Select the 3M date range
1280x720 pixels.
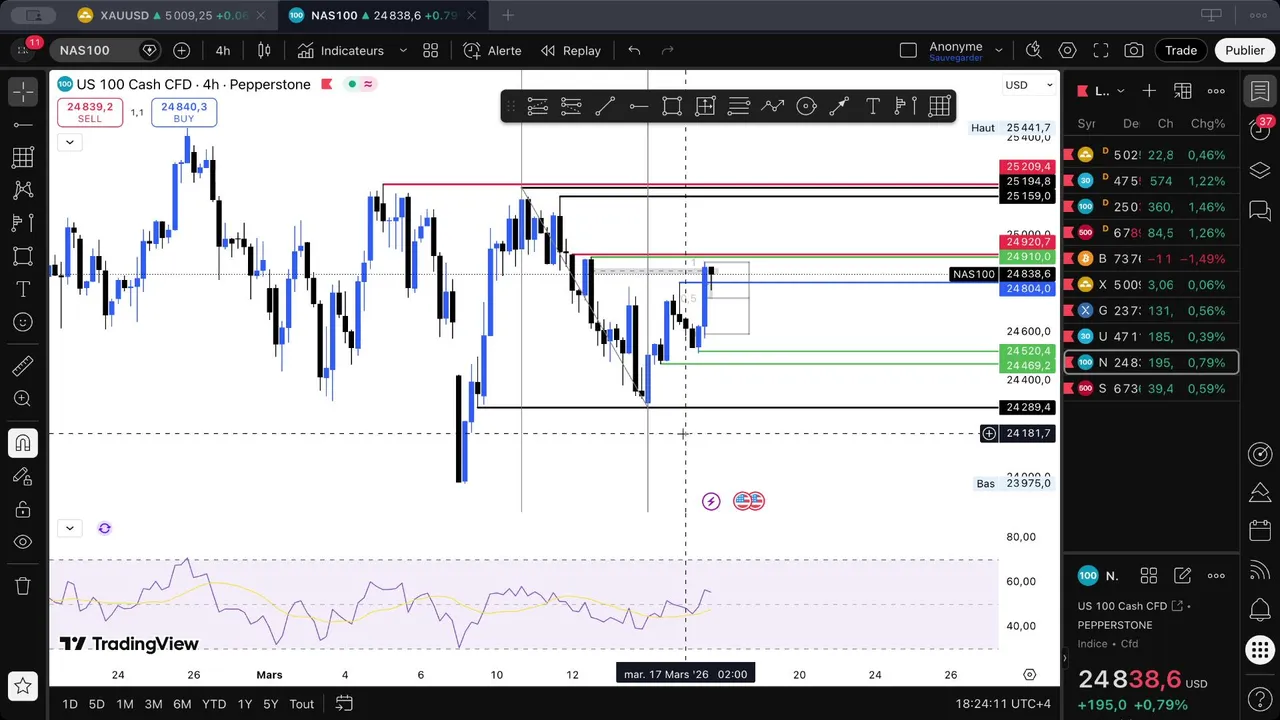(153, 704)
